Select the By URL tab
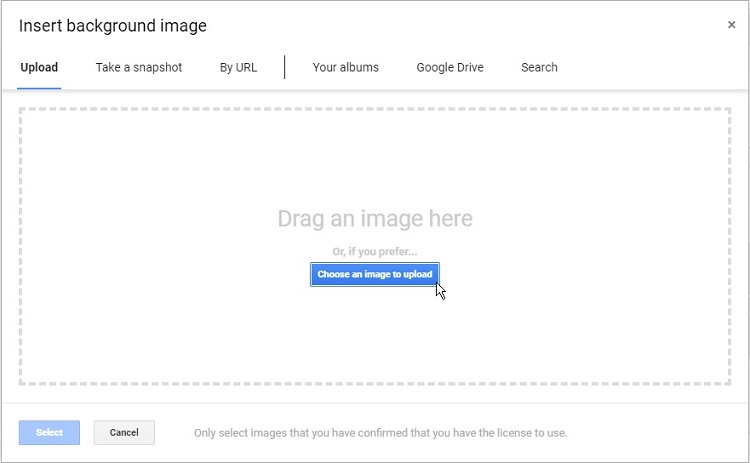This screenshot has height=463, width=750. pos(238,67)
